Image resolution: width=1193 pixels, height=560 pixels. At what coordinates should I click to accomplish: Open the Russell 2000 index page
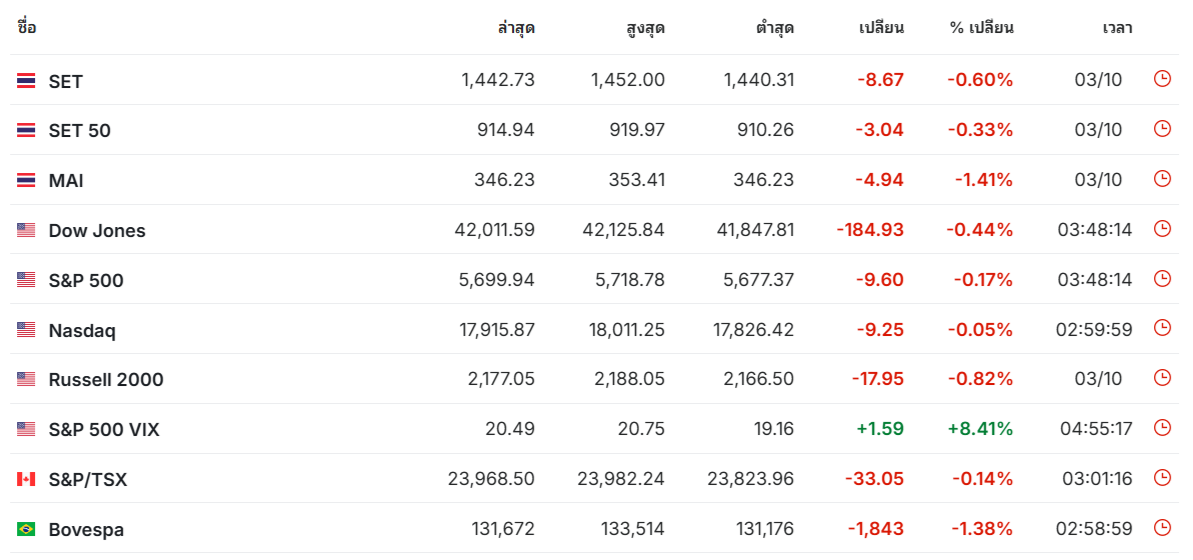tap(106, 380)
